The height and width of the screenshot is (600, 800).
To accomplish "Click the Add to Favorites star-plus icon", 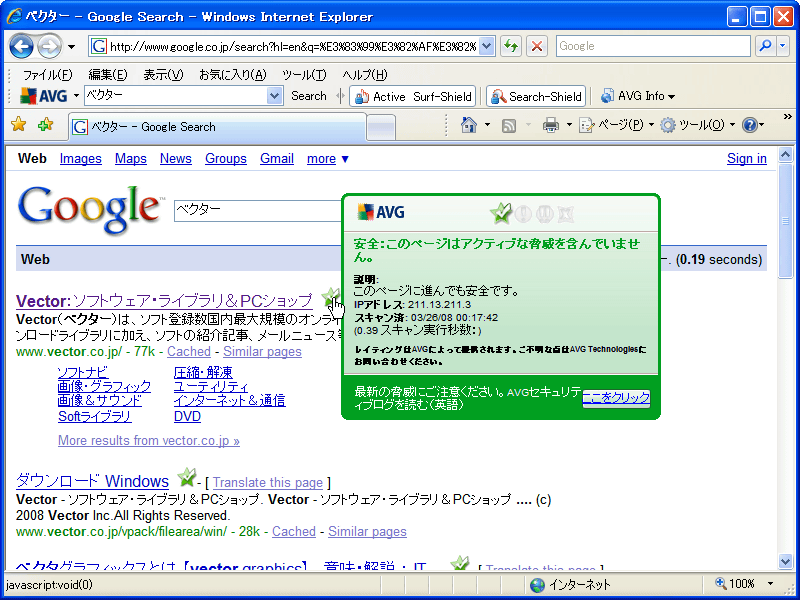I will pyautogui.click(x=45, y=124).
